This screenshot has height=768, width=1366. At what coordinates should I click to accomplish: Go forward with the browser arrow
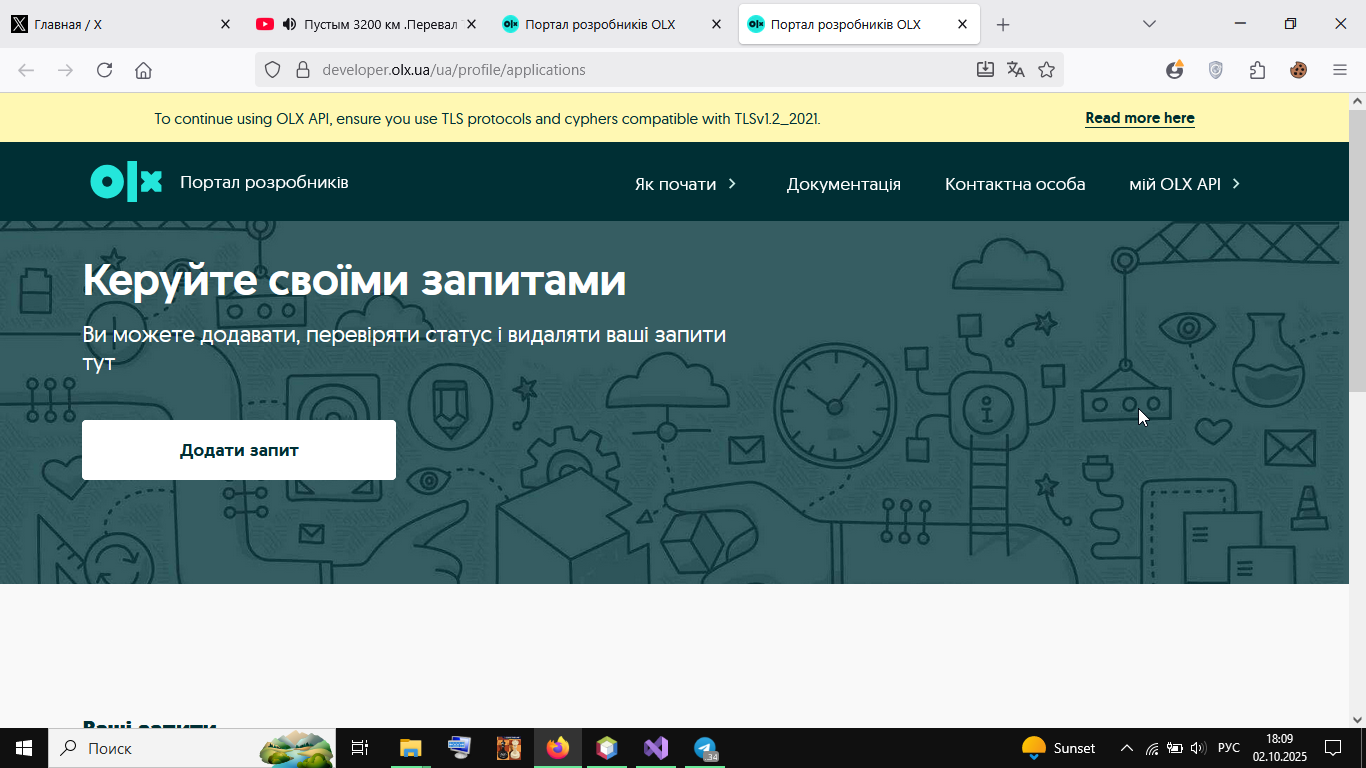point(65,70)
